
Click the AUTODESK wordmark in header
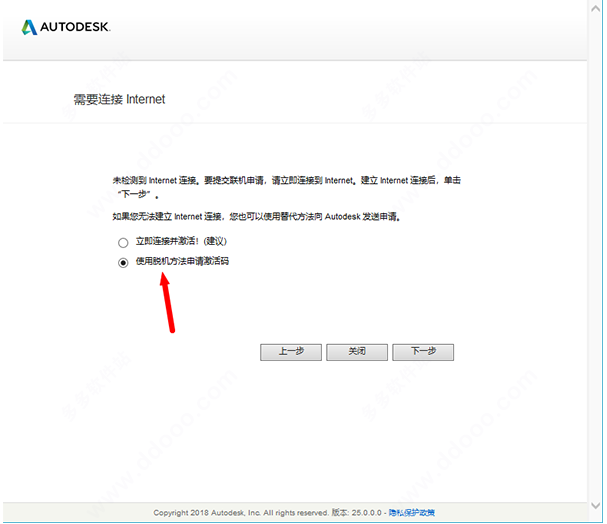point(75,27)
